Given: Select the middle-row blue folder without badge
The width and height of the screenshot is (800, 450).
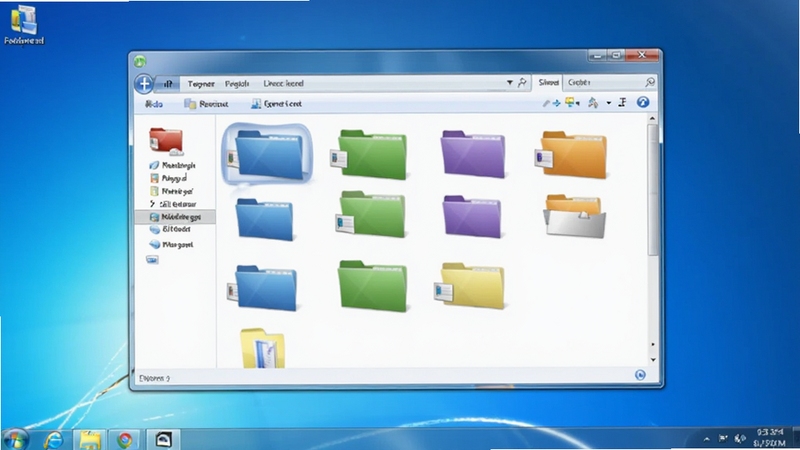Looking at the screenshot, I should tap(264, 219).
